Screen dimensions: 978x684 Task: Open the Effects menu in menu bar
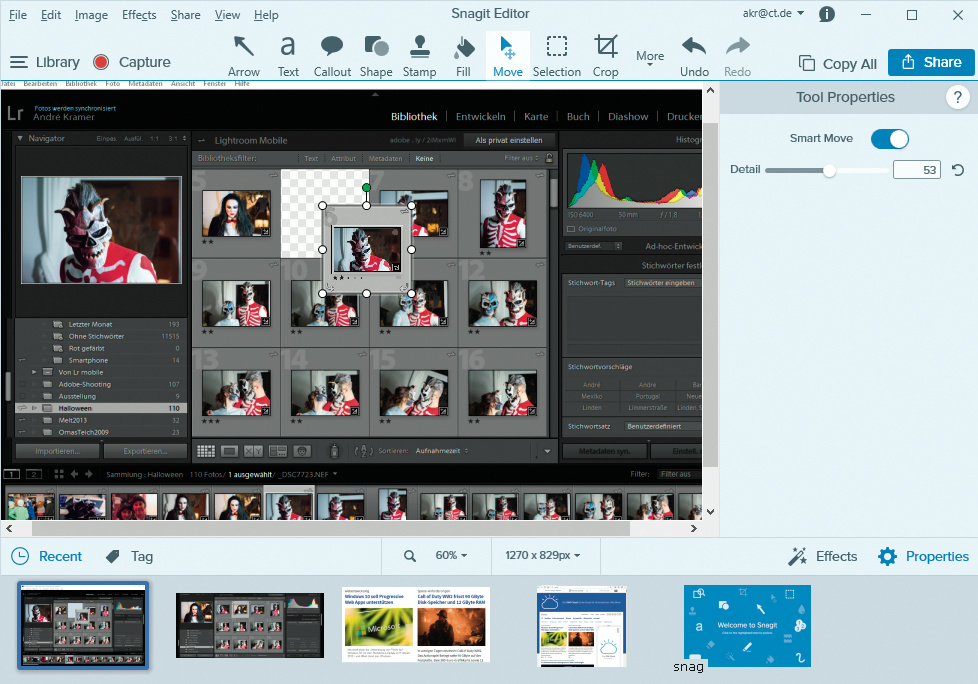139,15
